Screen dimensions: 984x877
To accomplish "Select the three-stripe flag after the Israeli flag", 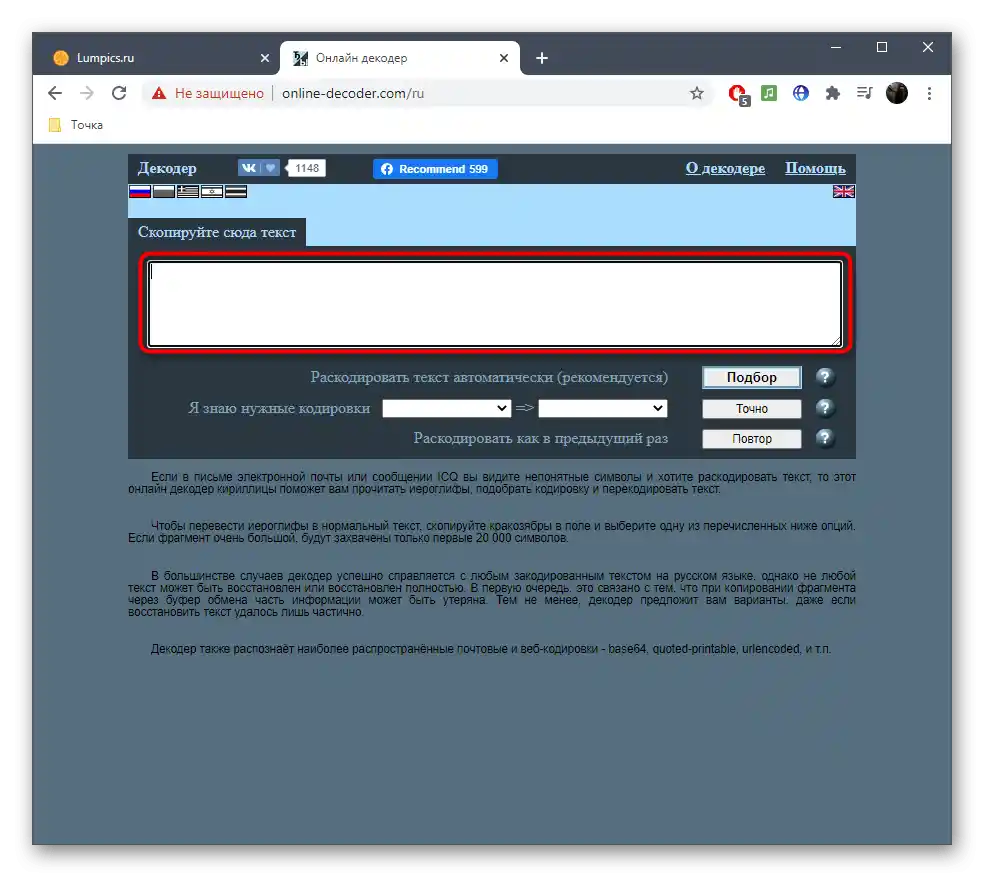I will click(x=236, y=191).
